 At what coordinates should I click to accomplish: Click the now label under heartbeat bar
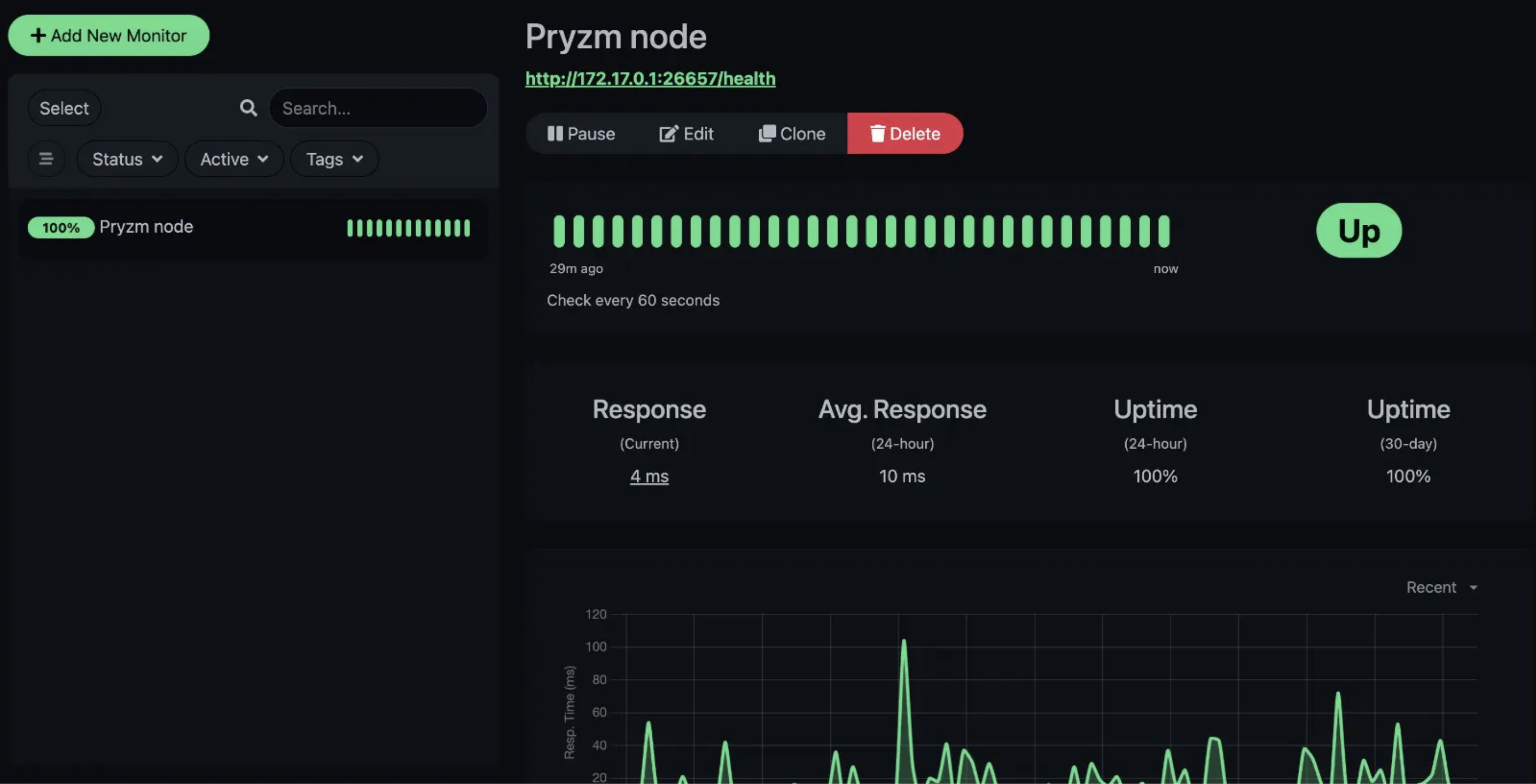pos(1166,269)
